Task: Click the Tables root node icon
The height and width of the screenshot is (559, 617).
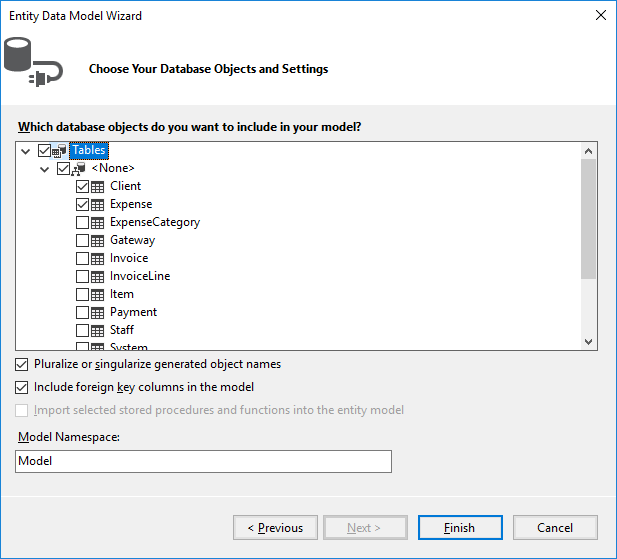Action: tap(59, 151)
